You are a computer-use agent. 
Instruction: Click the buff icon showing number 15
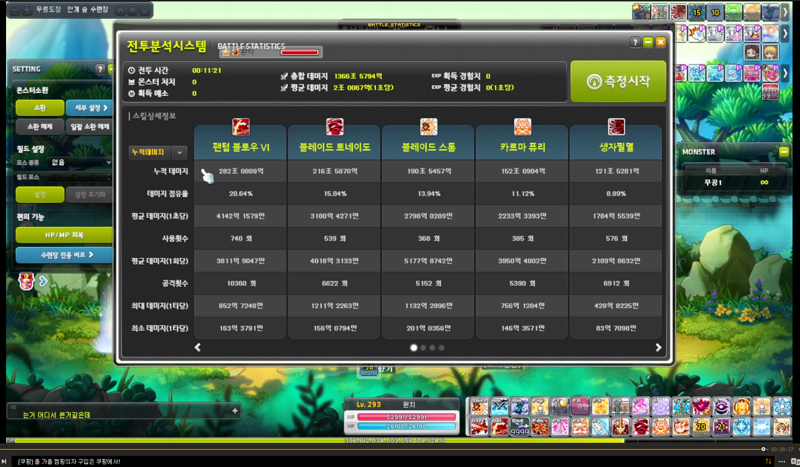tap(696, 12)
